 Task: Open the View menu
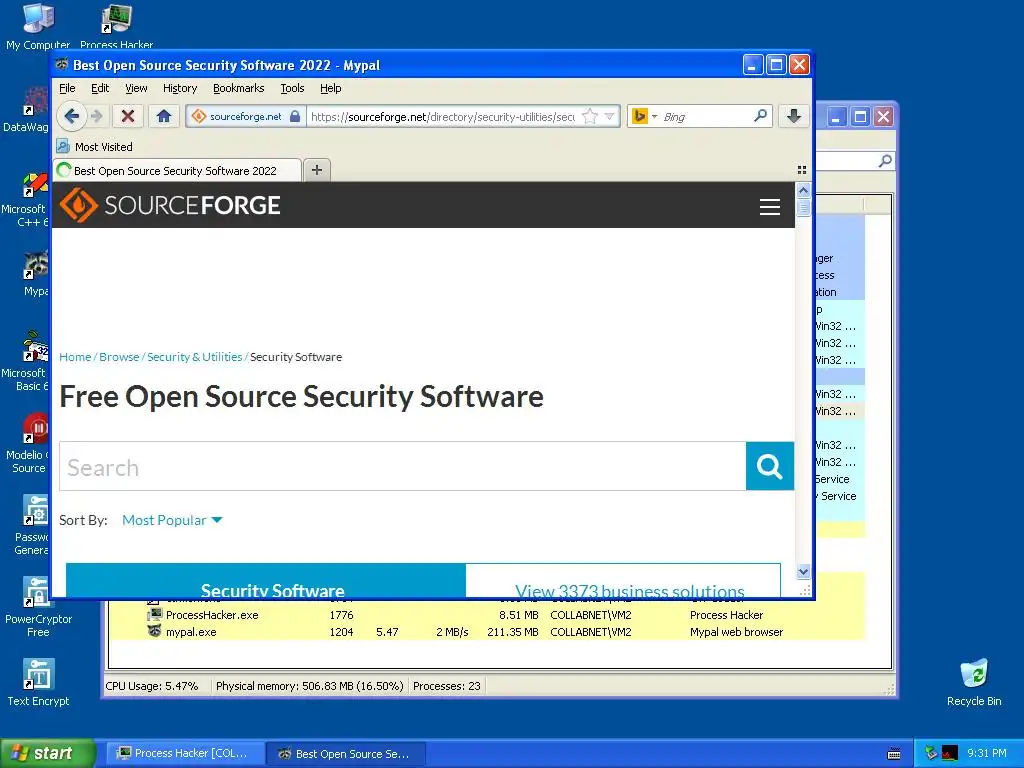136,88
